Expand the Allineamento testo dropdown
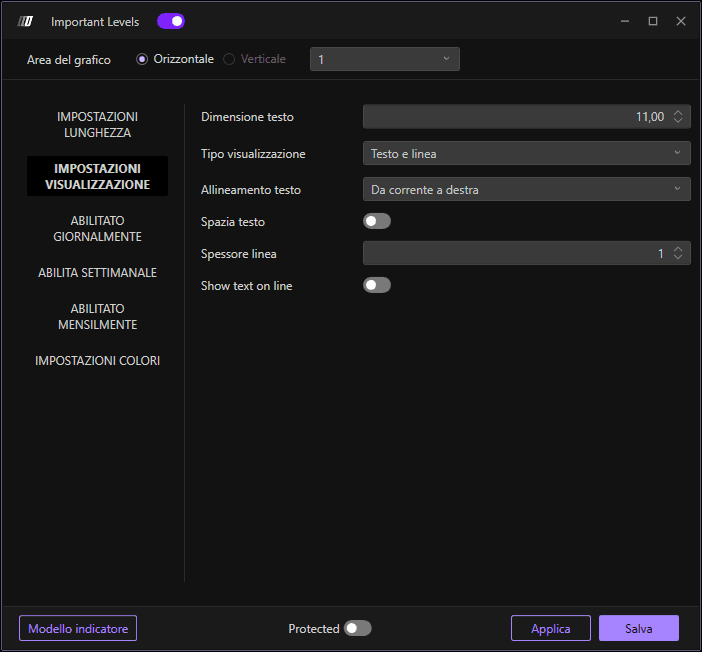Screen dimensions: 702x652 [x=526, y=189]
